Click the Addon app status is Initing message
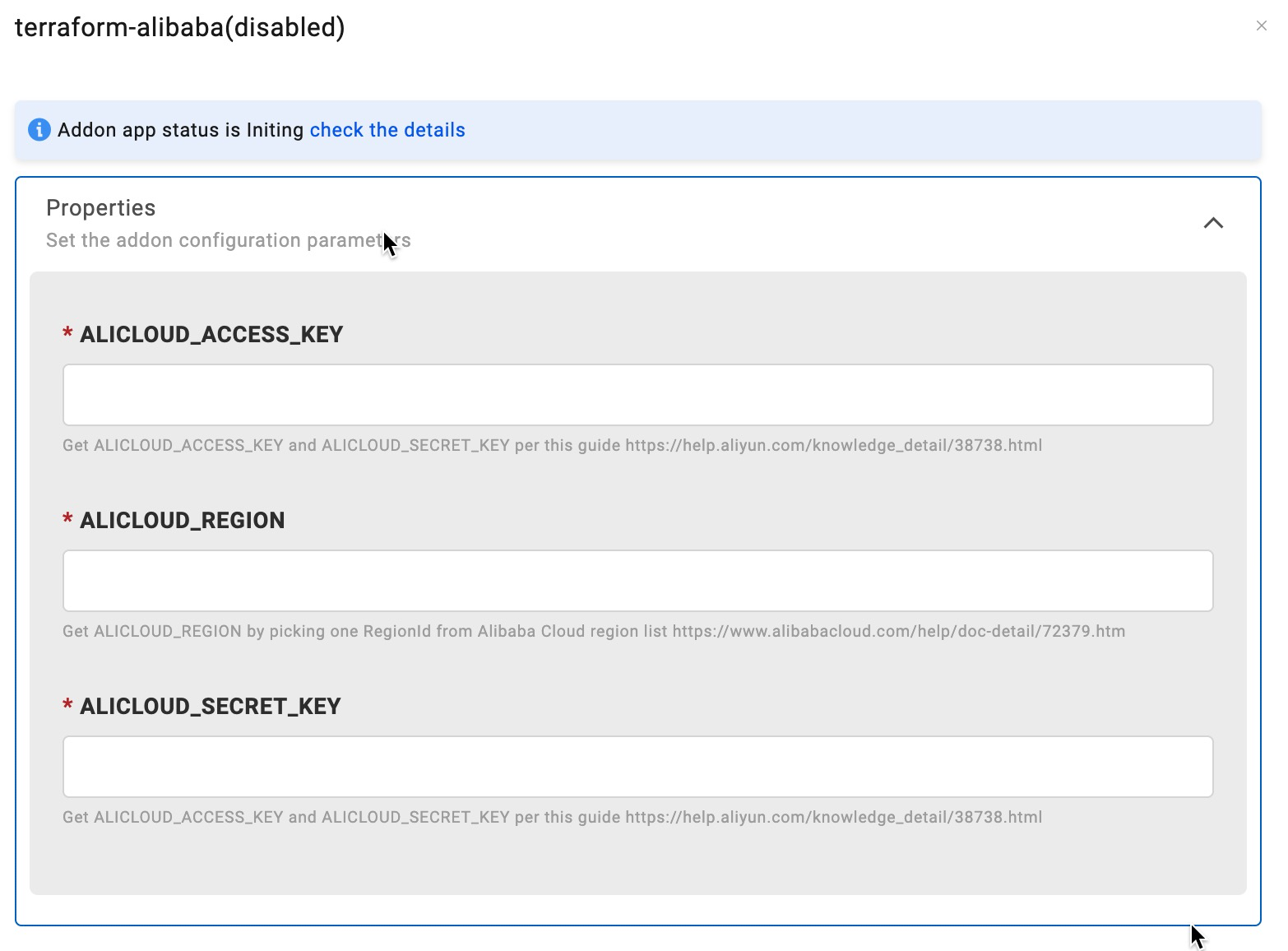This screenshot has width=1288, height=951. [x=181, y=129]
